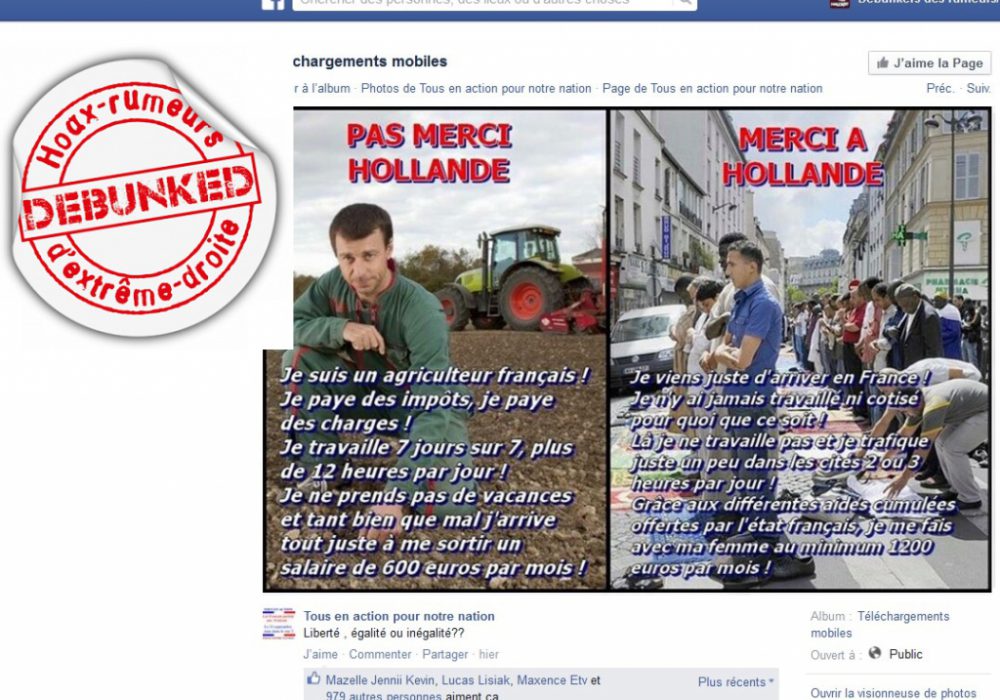
Task: Go to next photo via Suiv.
Action: click(978, 89)
